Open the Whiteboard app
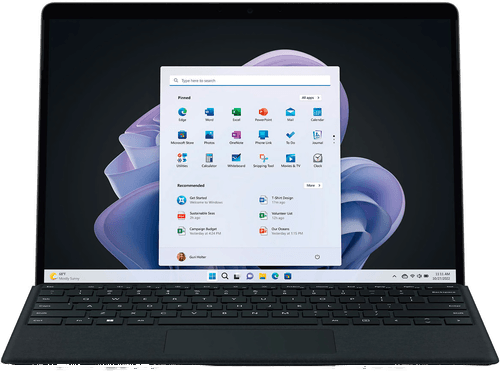The height and width of the screenshot is (371, 500). point(236,160)
